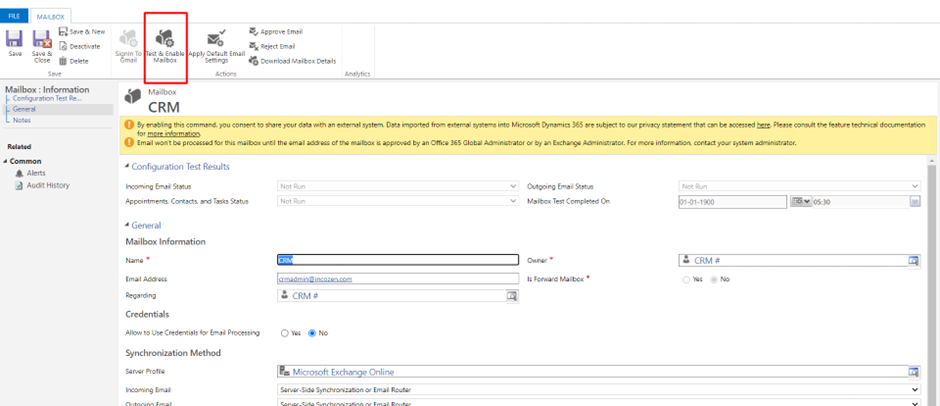Download Mailbox Details
The height and width of the screenshot is (406, 940).
(293, 61)
